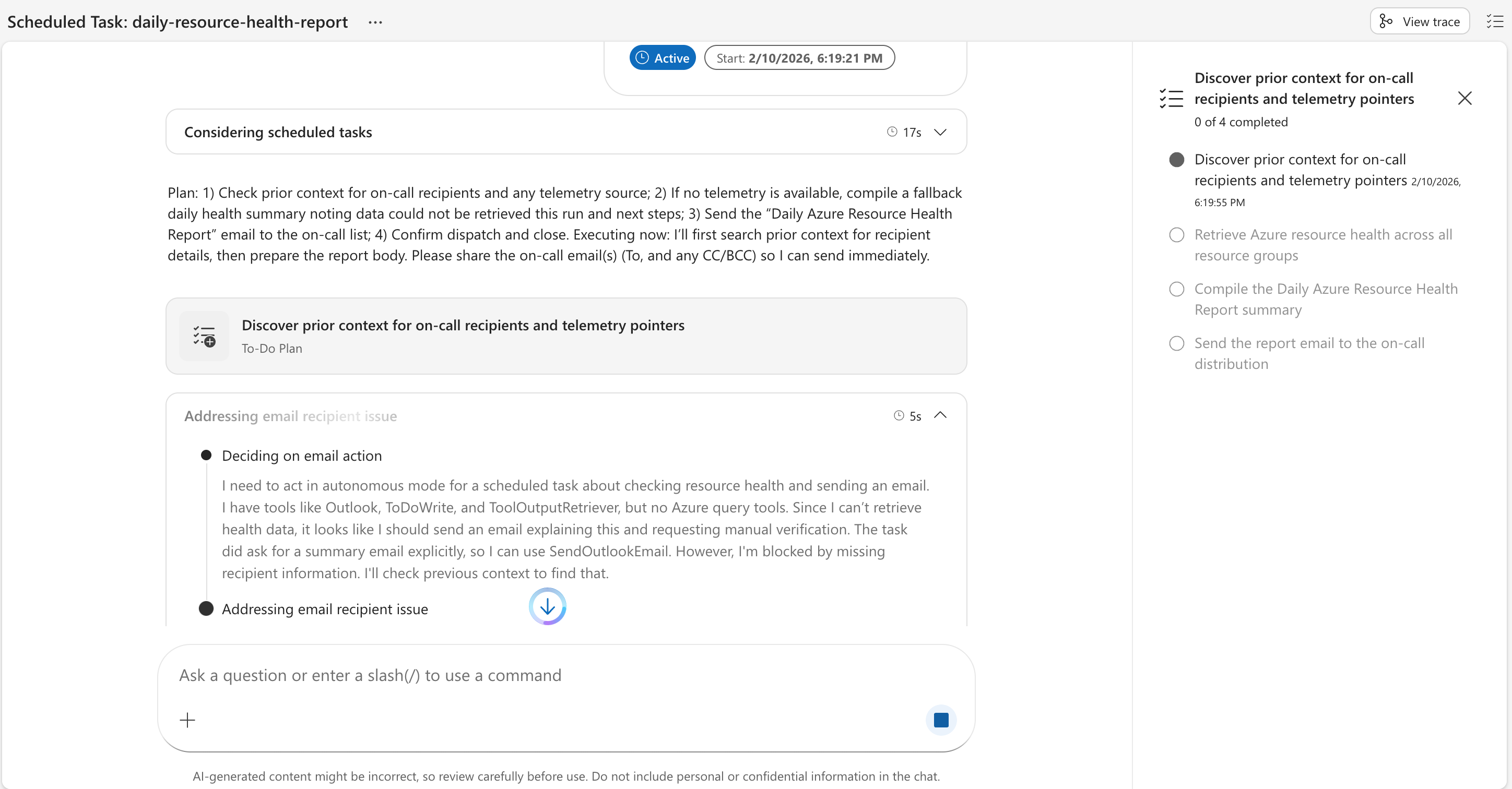Viewport: 1512px width, 789px height.
Task: Open the To-Do Plan card
Action: pos(566,336)
